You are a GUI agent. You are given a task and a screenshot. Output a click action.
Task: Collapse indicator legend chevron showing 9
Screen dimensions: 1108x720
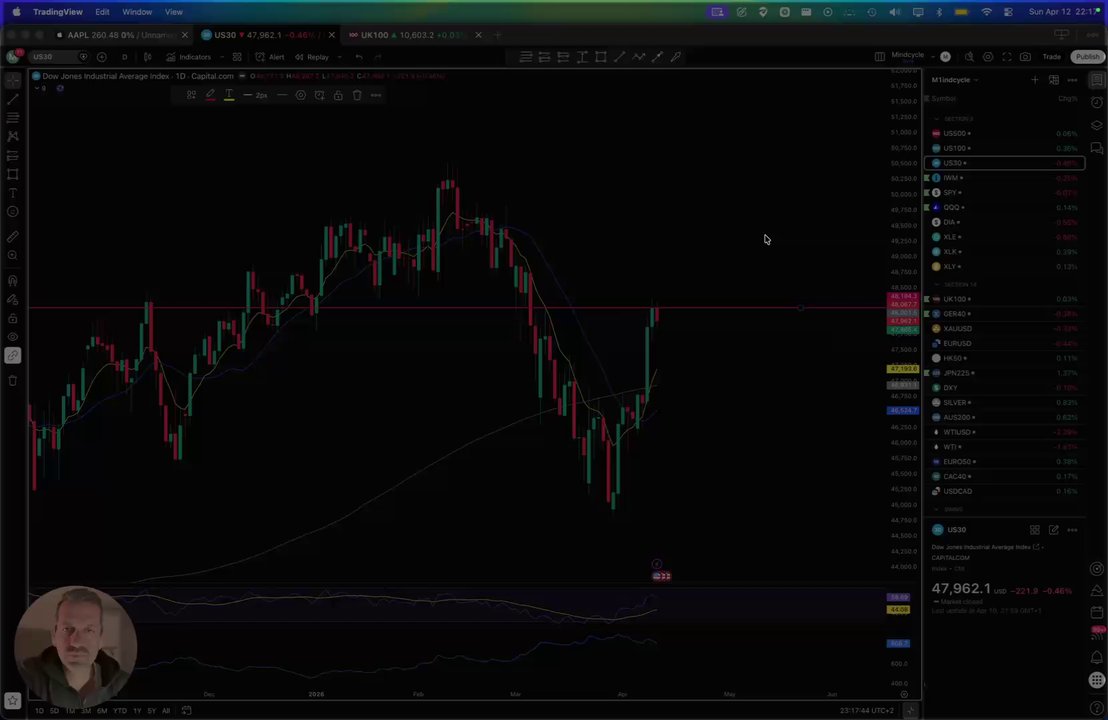click(39, 88)
